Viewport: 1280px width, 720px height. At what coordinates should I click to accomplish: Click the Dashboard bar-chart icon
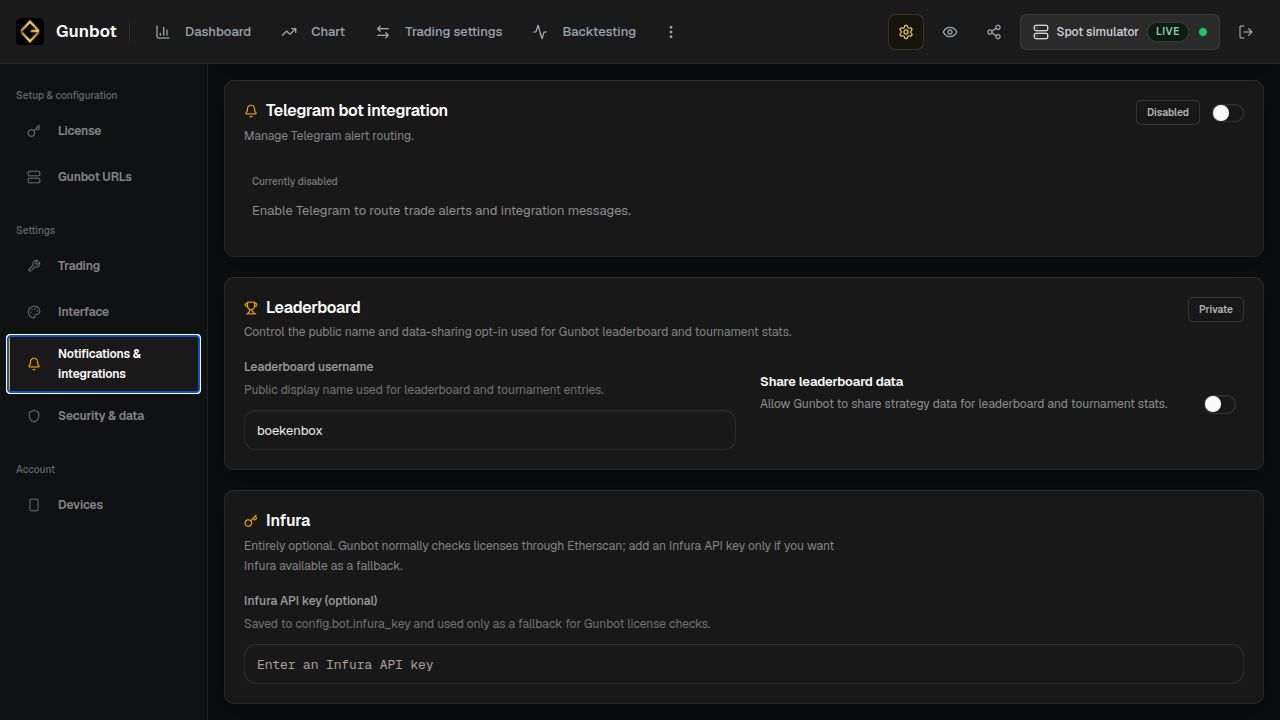point(163,32)
